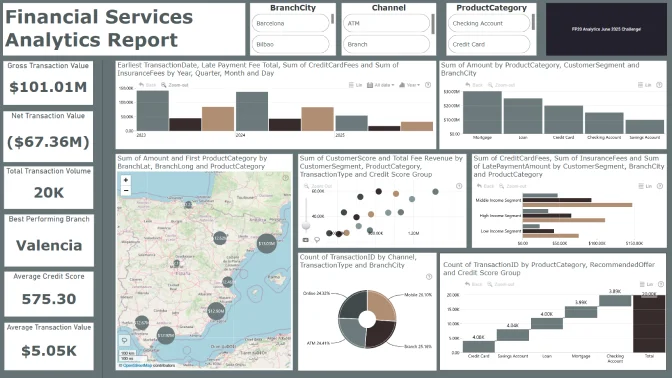The height and width of the screenshot is (378, 672).
Task: Select Credit Card in ProductCategory slicer
Action: (489, 44)
